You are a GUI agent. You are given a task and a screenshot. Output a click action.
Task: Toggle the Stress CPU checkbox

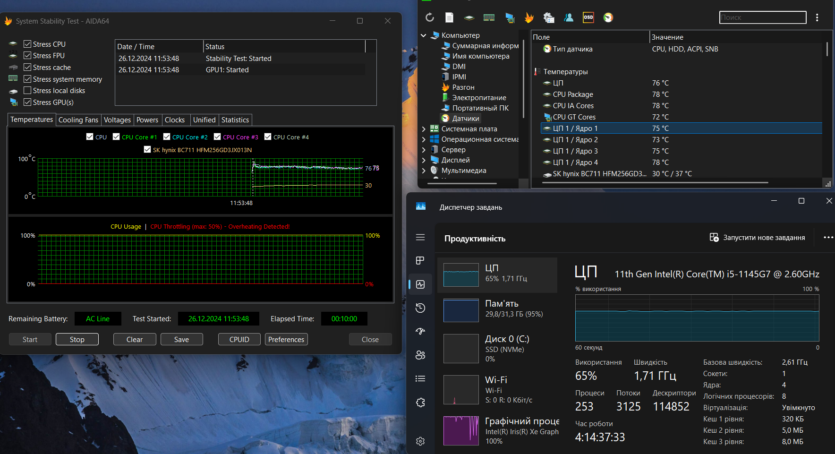click(27, 44)
